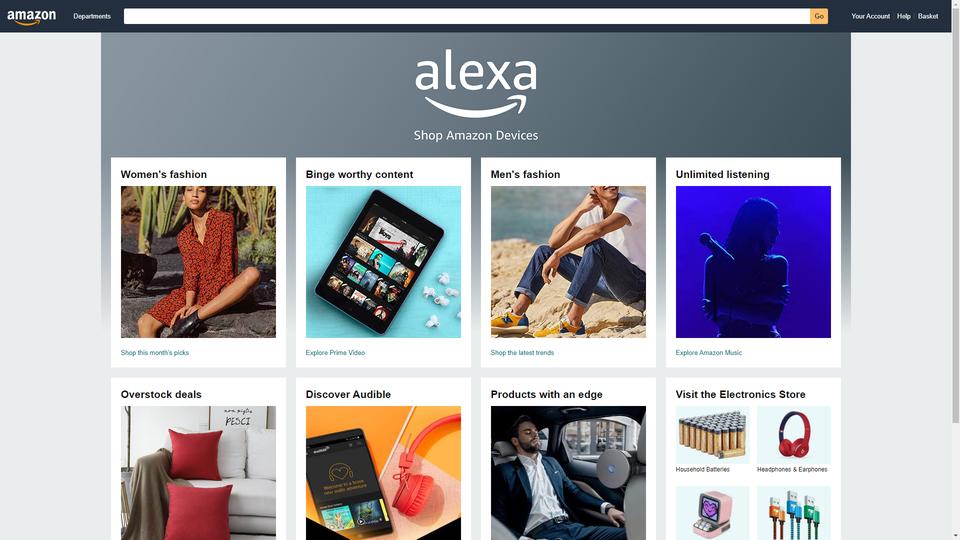Click the Alexa Shop Amazon Devices banner
960x540 pixels.
point(476,95)
